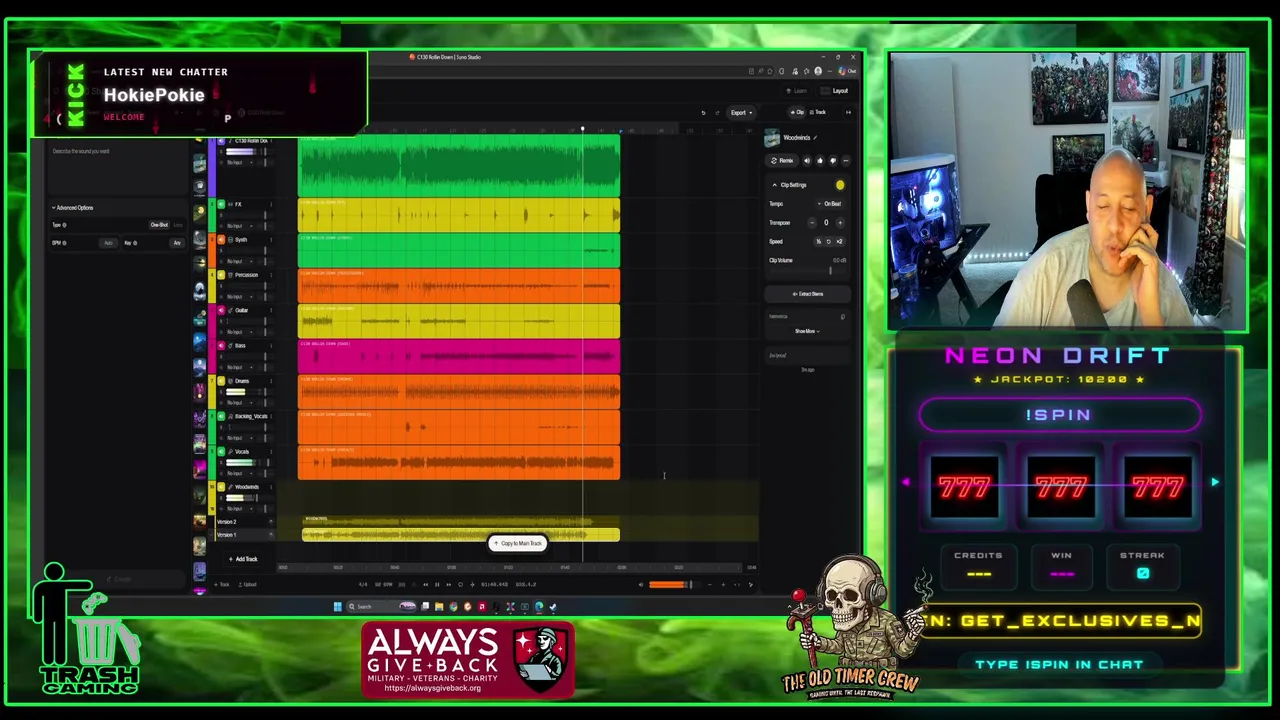1280x720 pixels.
Task: Adjust the Clip Volume slider
Action: pos(809,271)
